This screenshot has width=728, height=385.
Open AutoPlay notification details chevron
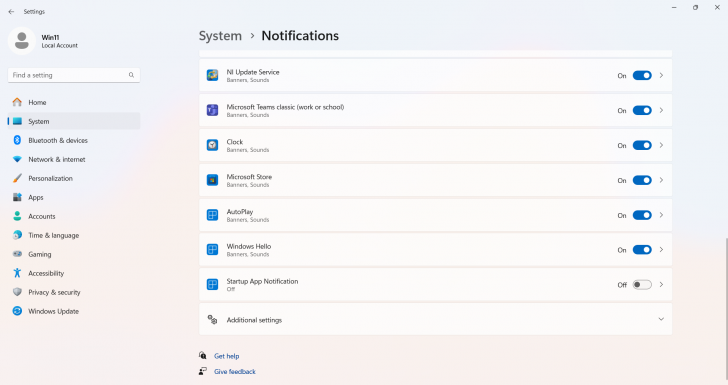click(661, 215)
